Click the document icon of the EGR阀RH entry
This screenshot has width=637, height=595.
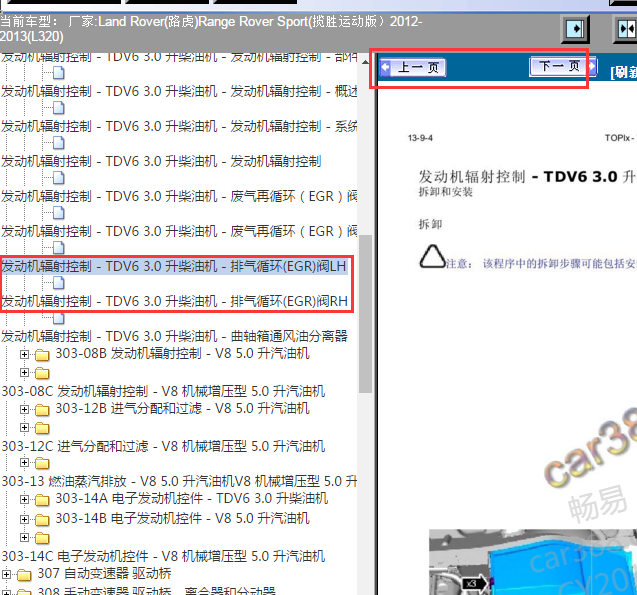[x=59, y=283]
